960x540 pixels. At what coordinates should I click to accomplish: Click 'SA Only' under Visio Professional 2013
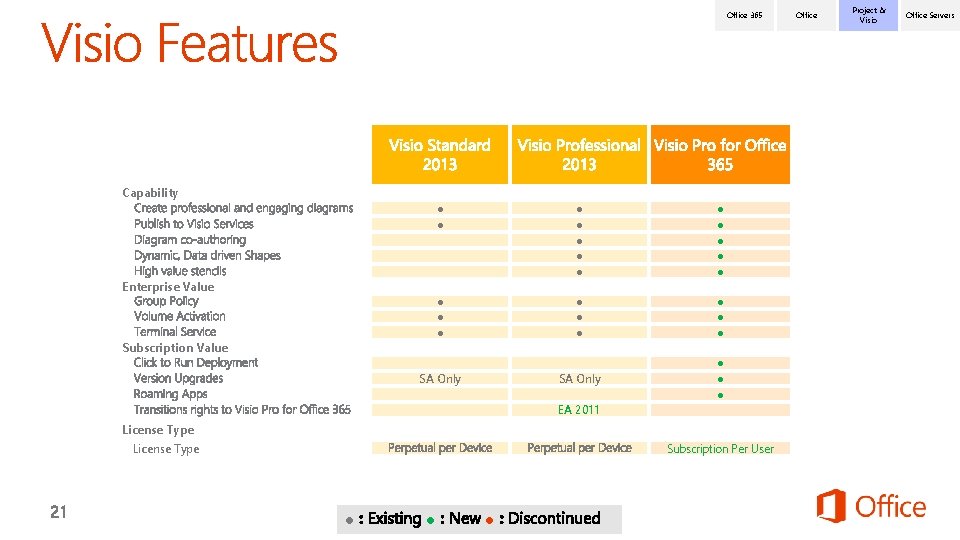[580, 379]
